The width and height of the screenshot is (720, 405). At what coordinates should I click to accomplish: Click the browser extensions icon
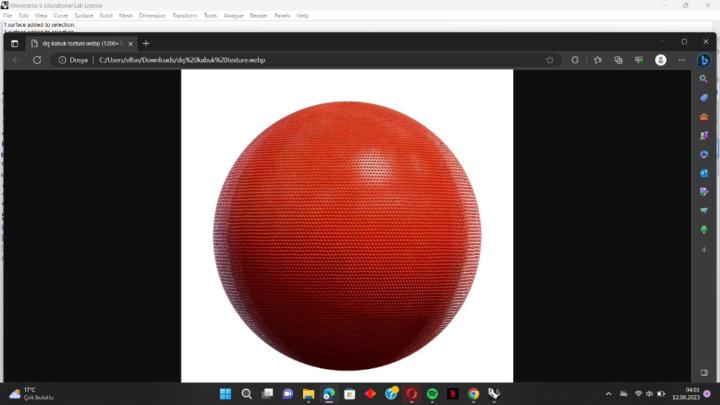(575, 60)
